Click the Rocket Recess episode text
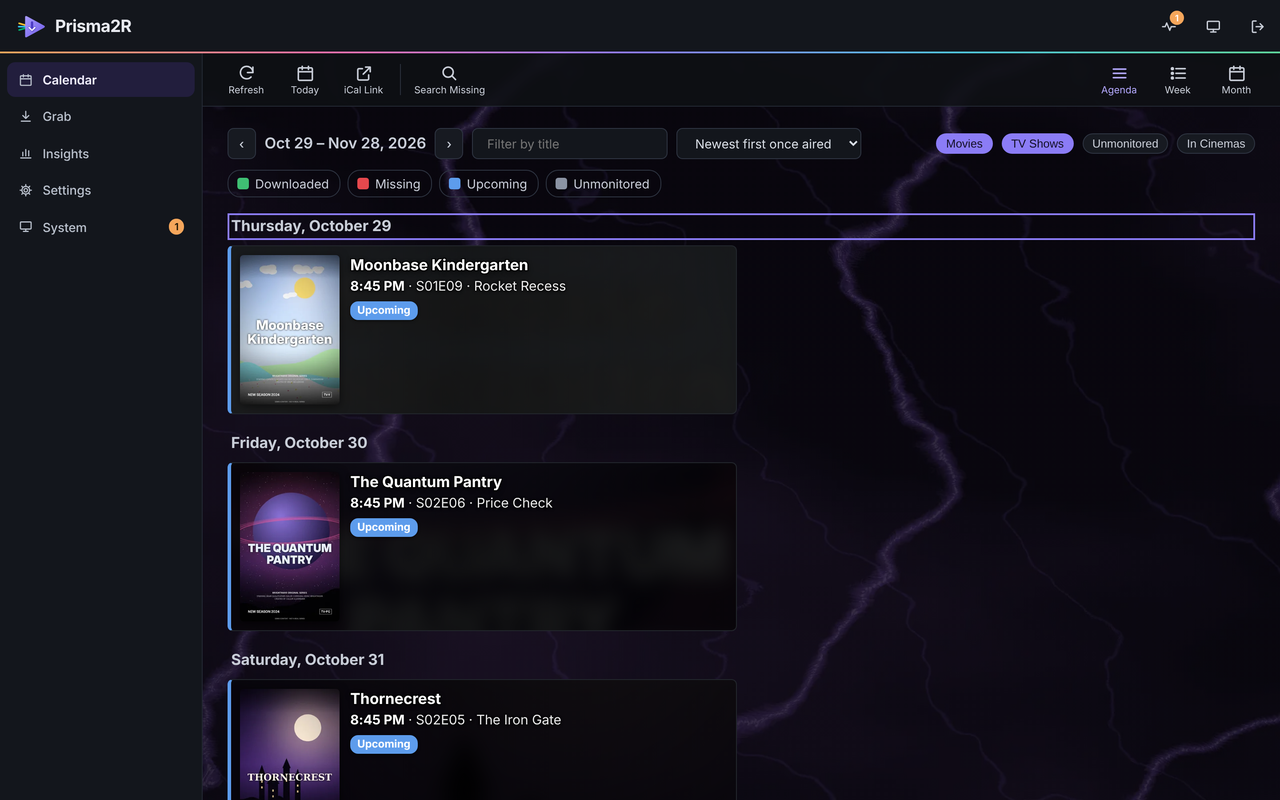Screen dimensions: 1280x800 tap(520, 286)
